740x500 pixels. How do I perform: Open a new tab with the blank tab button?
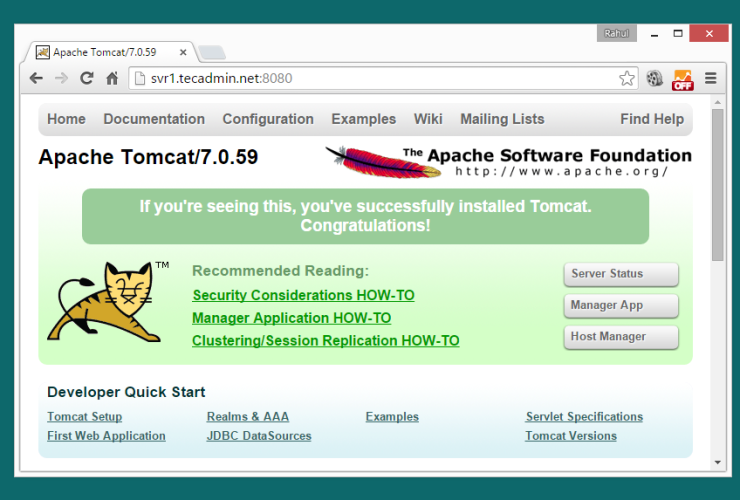click(211, 52)
